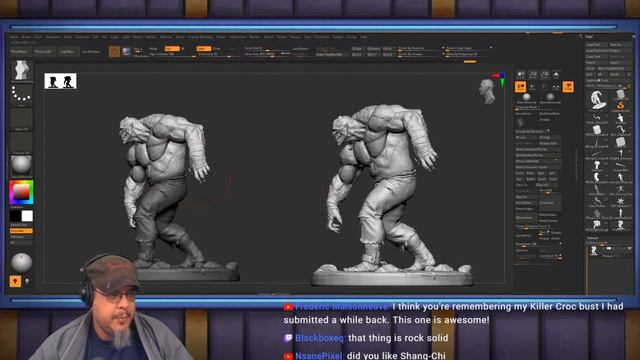This screenshot has width=640, height=360.
Task: Open the Texture selector slot
Action: click(x=21, y=142)
